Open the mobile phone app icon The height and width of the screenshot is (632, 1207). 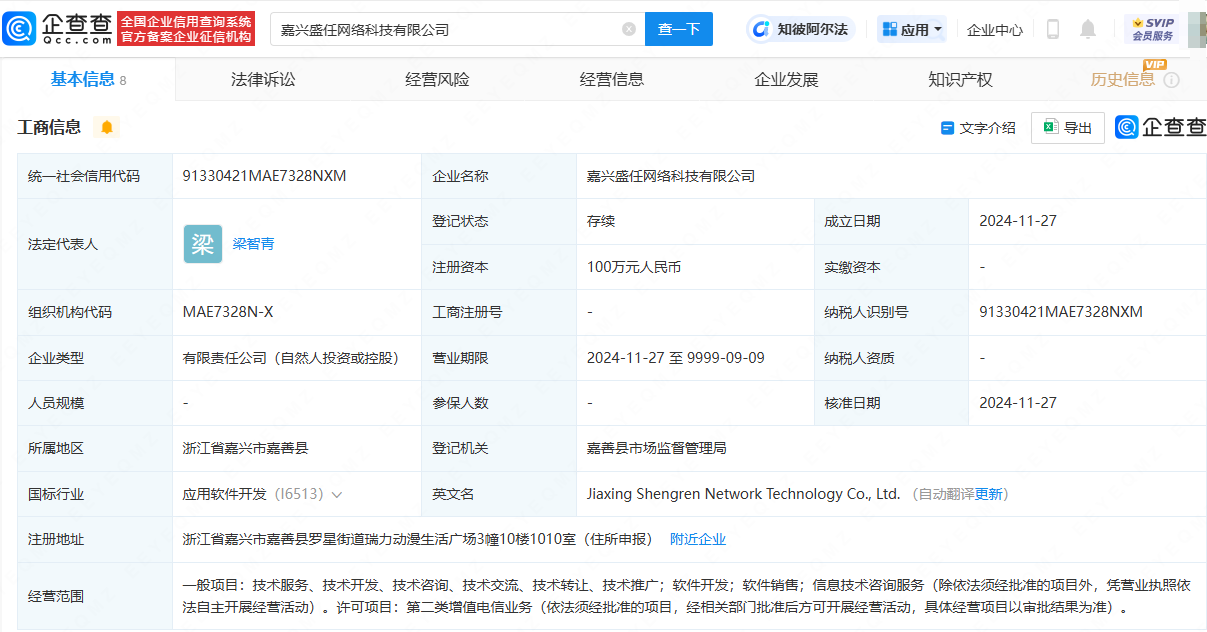pyautogui.click(x=1052, y=29)
